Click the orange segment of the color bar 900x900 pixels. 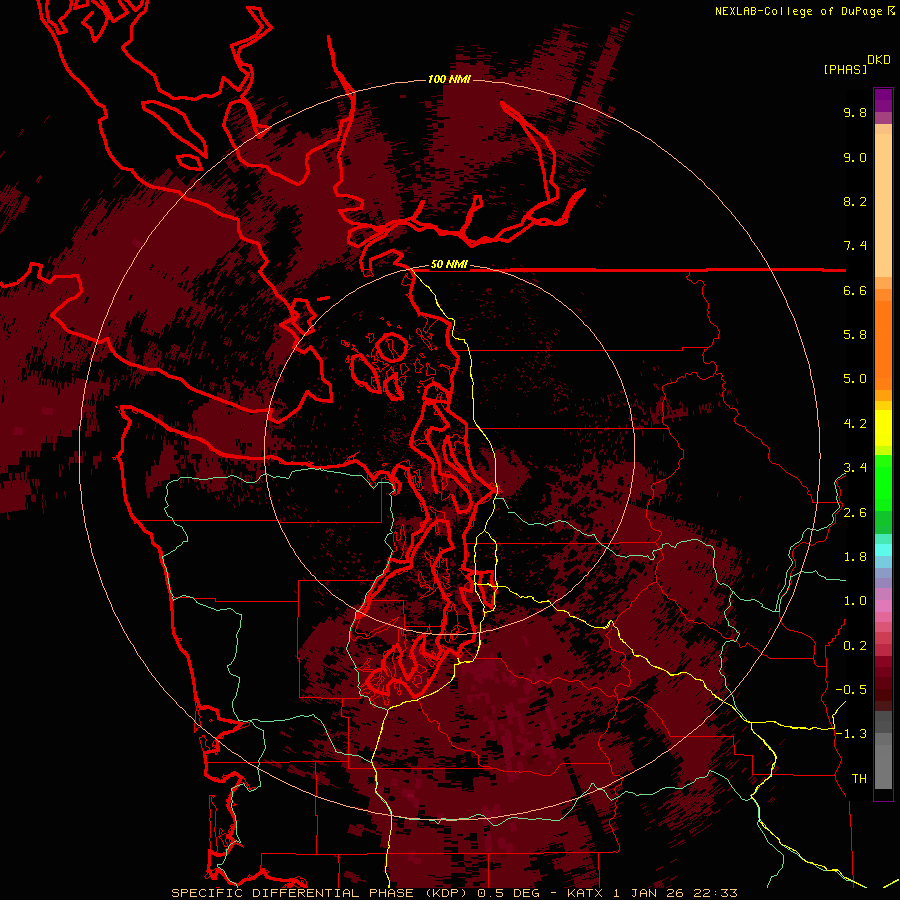(883, 344)
